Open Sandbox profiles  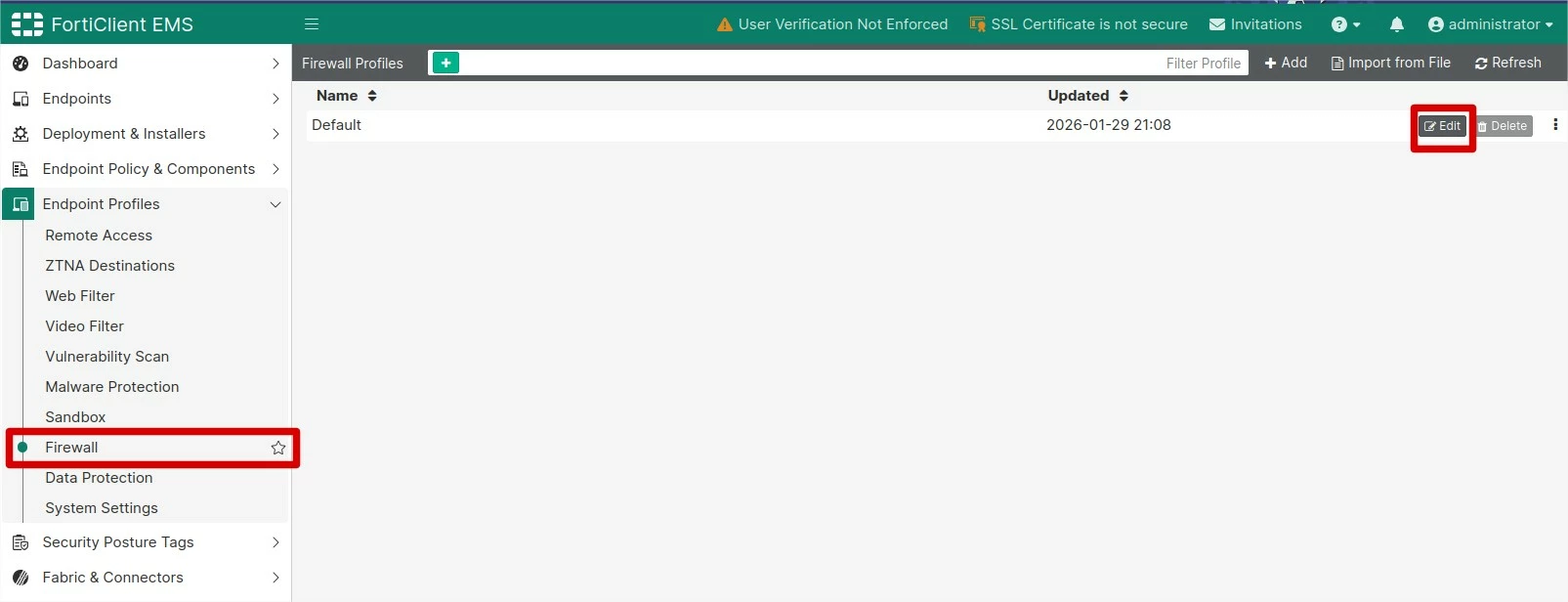pyautogui.click(x=75, y=417)
